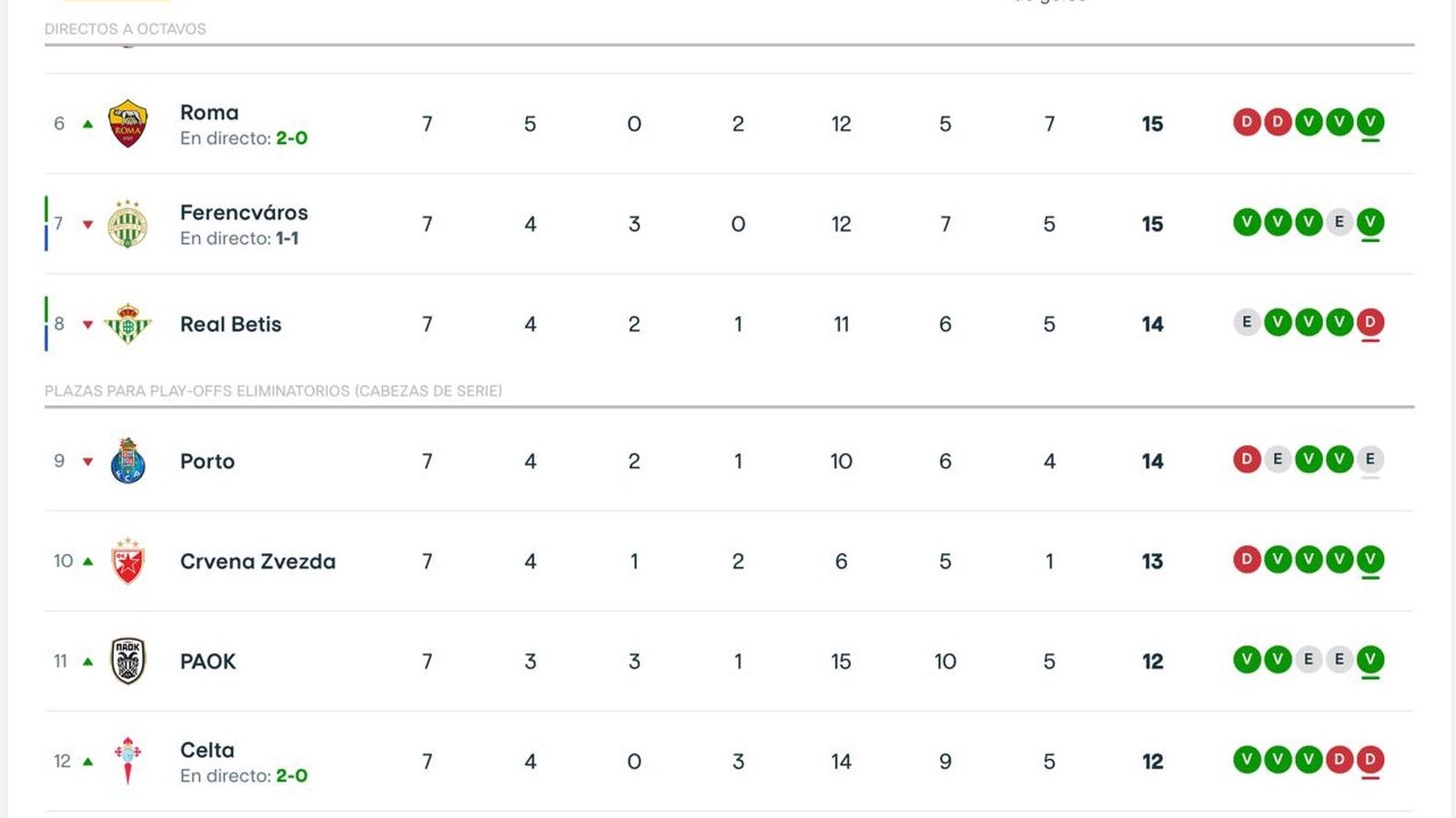
Task: Select the Ferencváros badge
Action: click(127, 224)
